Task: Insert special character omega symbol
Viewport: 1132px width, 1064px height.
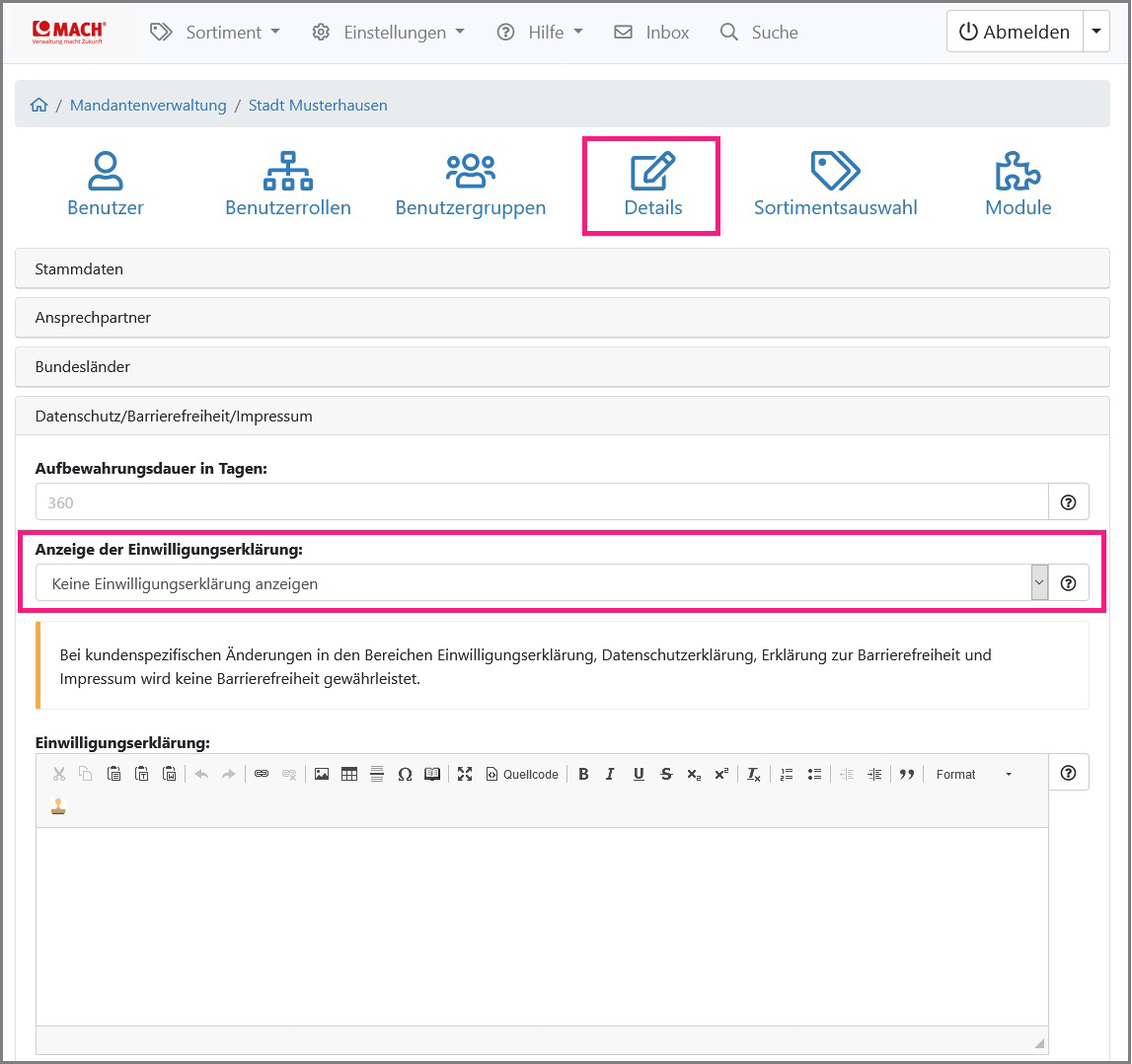Action: pyautogui.click(x=405, y=775)
